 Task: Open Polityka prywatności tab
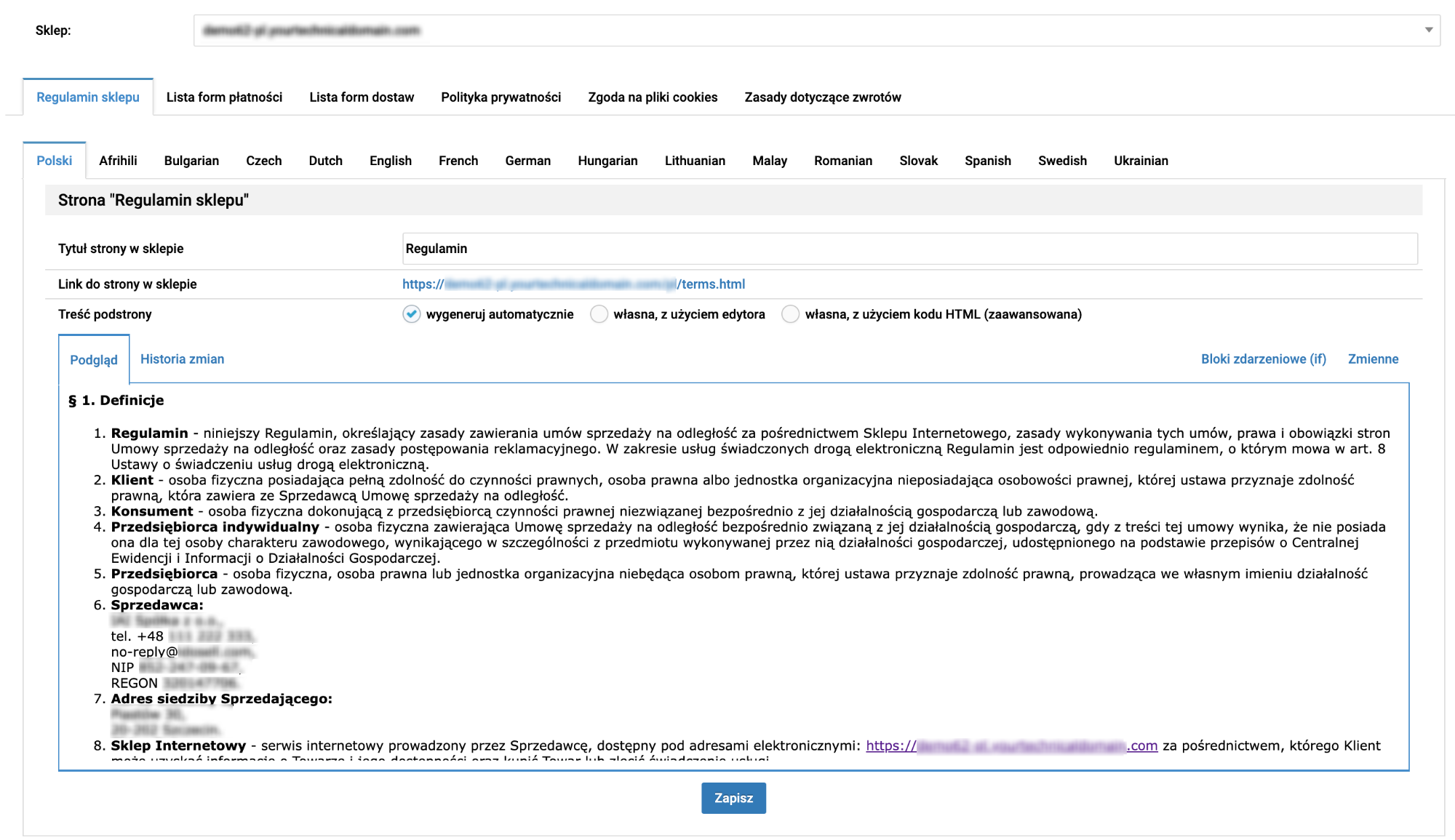501,97
